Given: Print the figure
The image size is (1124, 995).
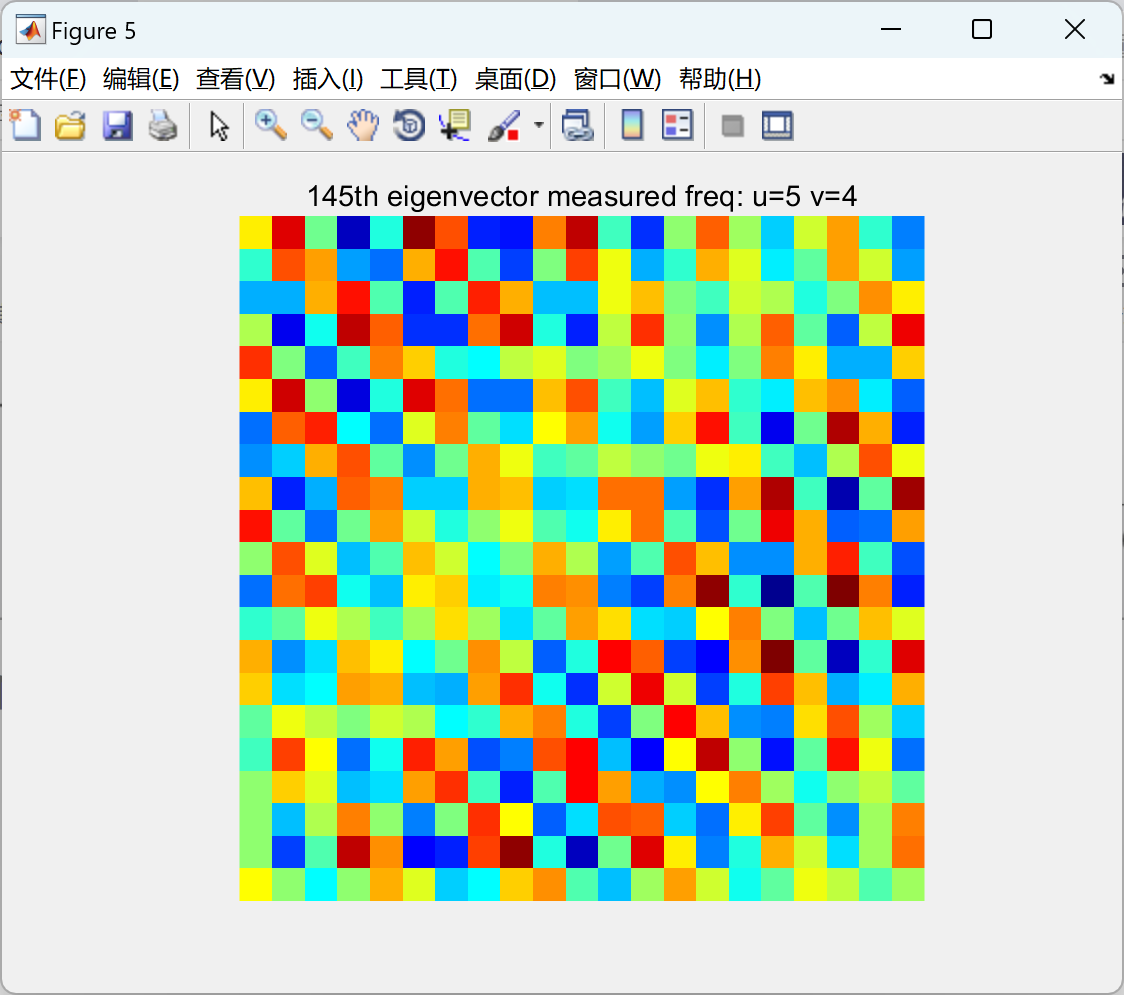Looking at the screenshot, I should [x=163, y=125].
